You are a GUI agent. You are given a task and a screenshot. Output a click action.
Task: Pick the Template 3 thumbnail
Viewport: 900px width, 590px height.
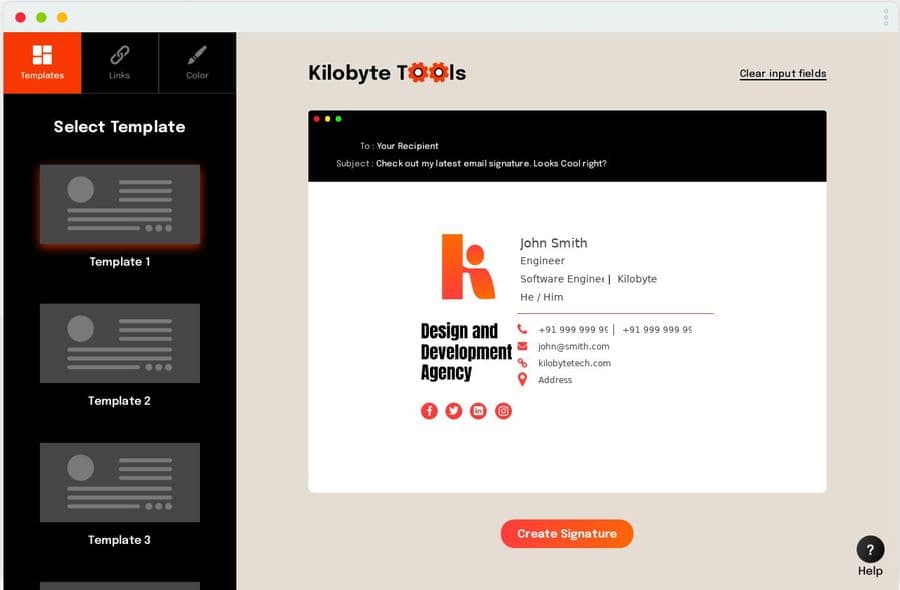(x=120, y=482)
